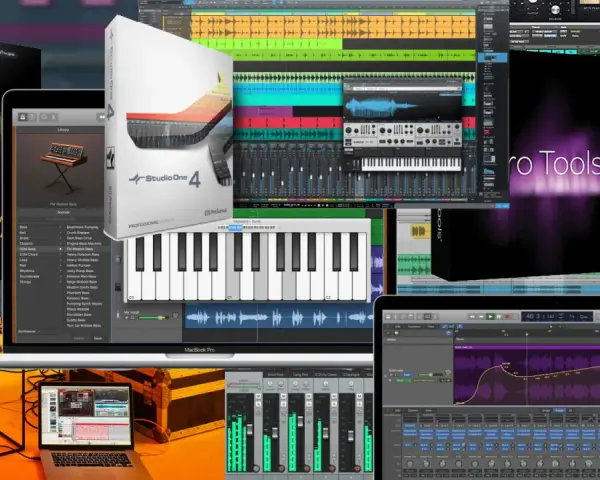Image resolution: width=600 pixels, height=480 pixels.
Task: Click the Save button at the Library bottom
Action: (99, 338)
